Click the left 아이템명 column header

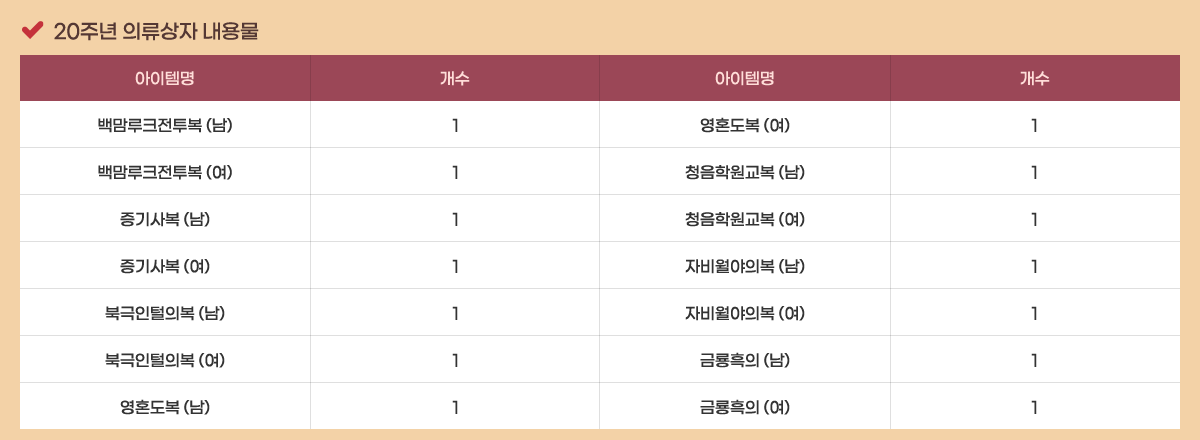point(165,78)
